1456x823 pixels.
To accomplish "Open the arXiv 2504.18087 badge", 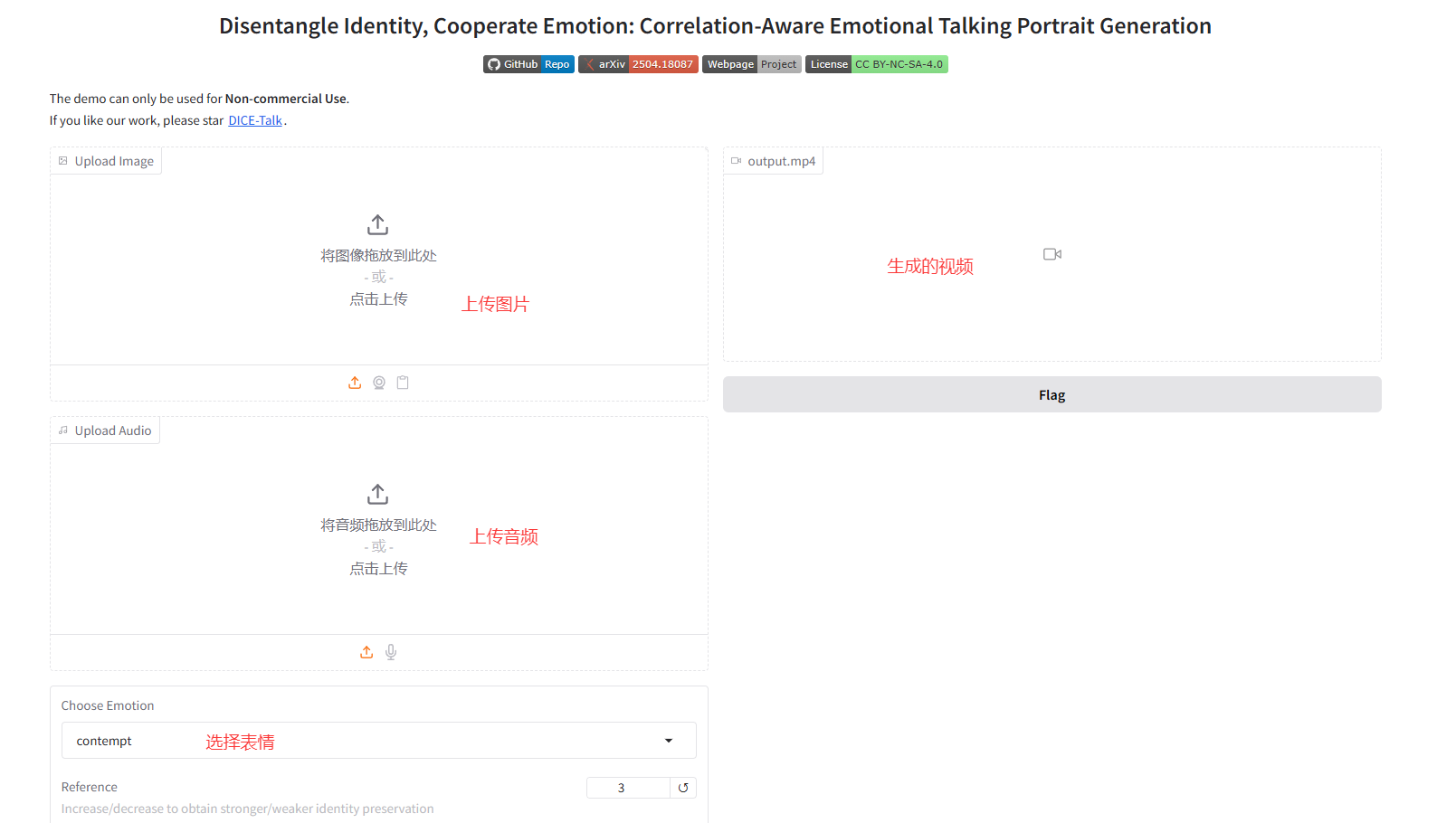I will tap(638, 64).
